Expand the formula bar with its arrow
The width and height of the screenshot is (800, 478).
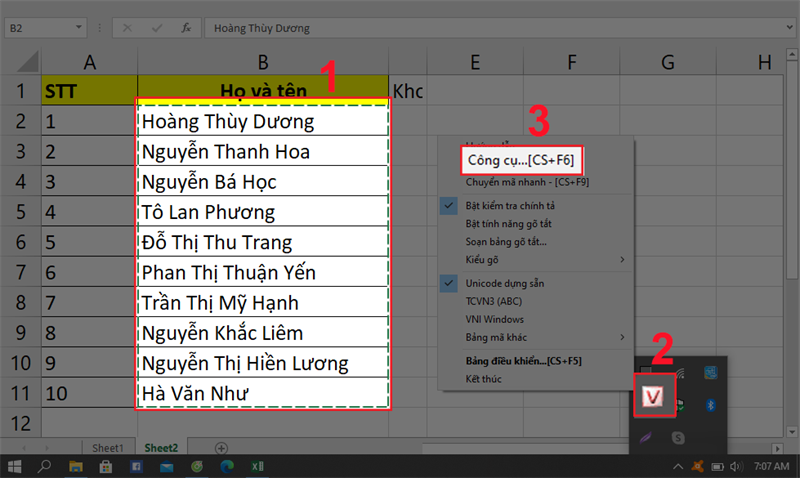(x=790, y=28)
